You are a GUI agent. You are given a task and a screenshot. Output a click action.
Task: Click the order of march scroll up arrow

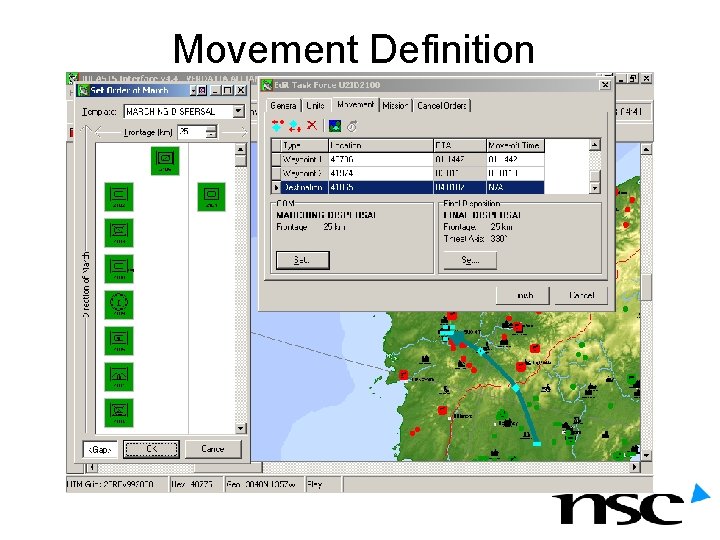pos(241,149)
